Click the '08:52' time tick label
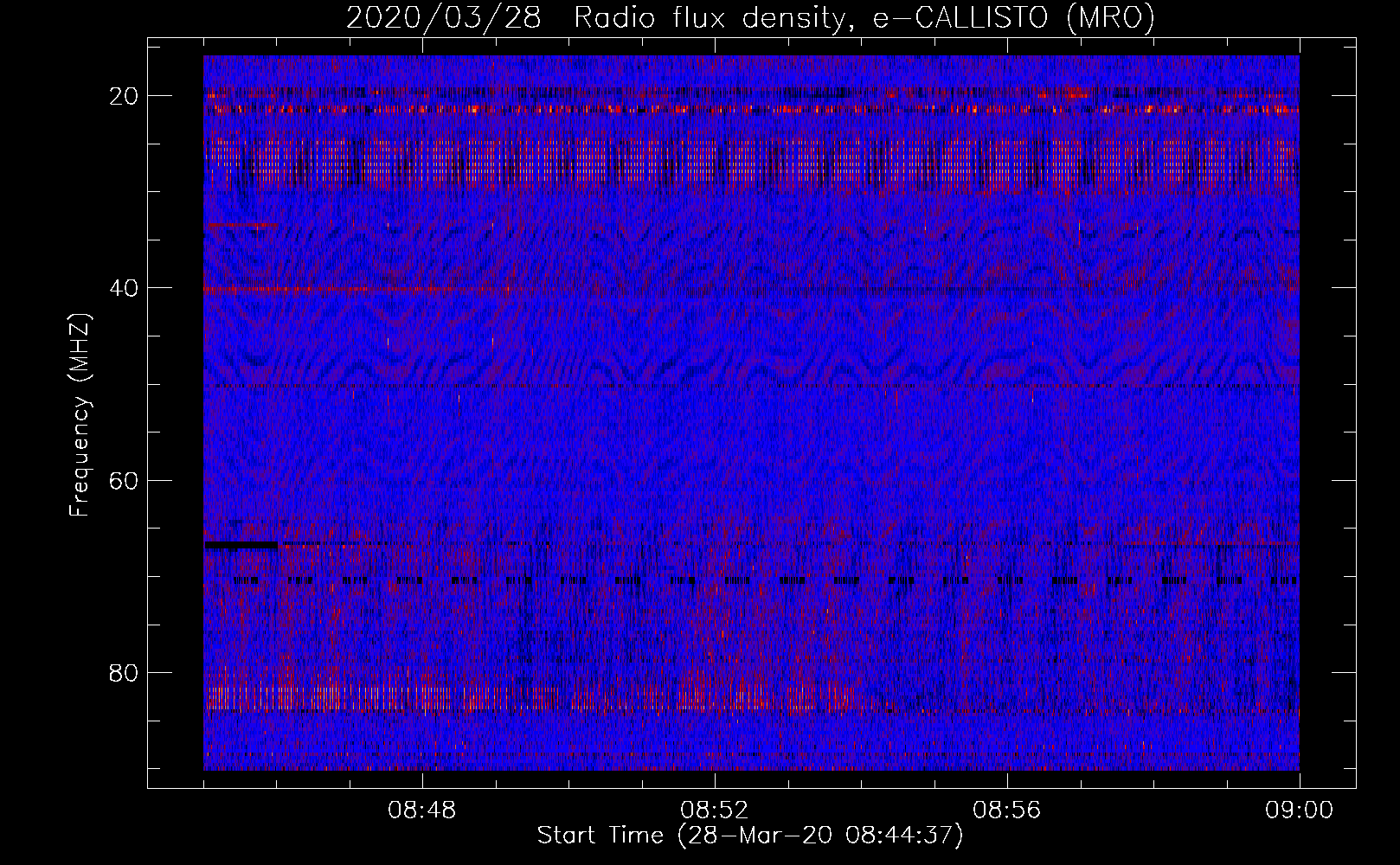Screen dimensions: 1400x865 tap(715, 811)
